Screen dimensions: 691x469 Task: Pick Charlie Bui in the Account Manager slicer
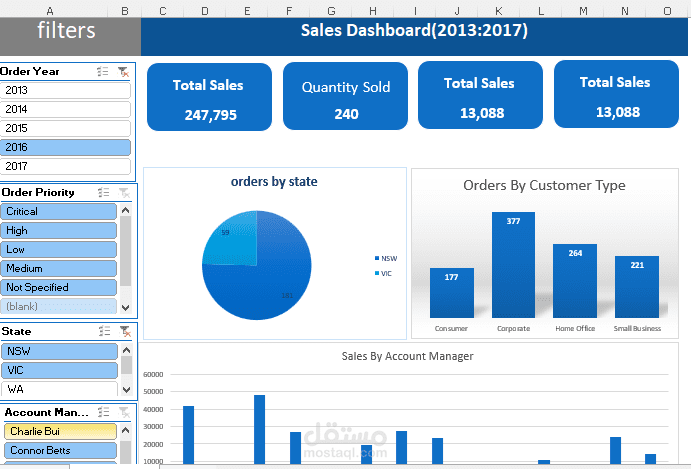(60, 431)
